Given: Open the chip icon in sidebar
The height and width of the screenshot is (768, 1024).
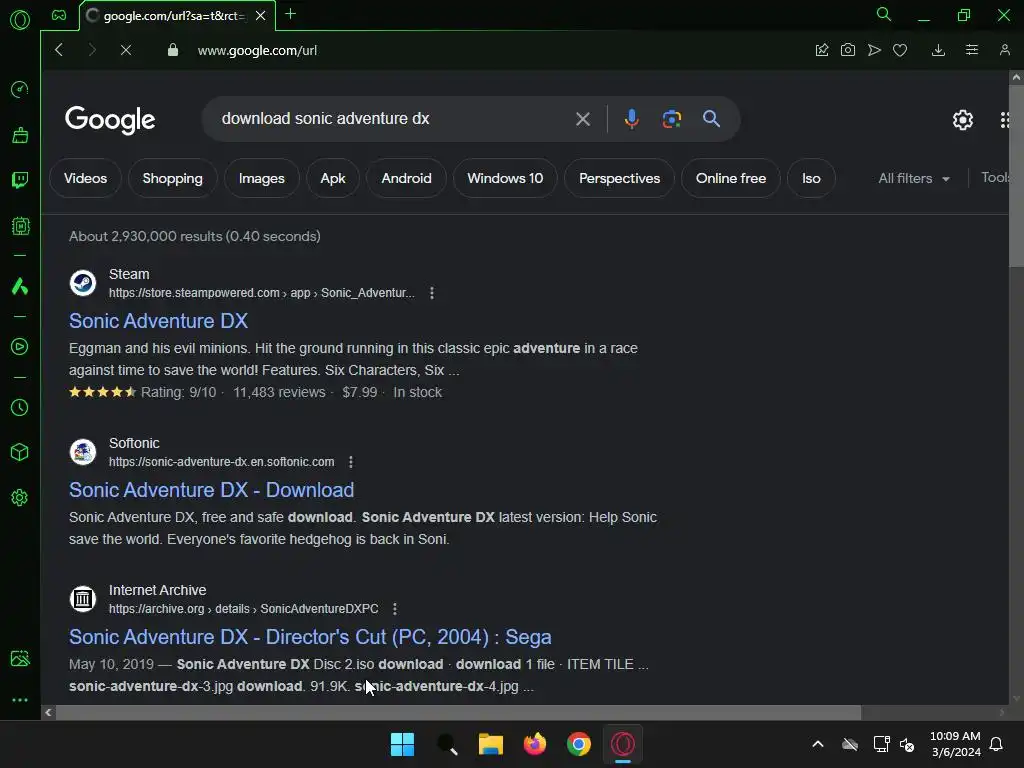Looking at the screenshot, I should pos(20,226).
